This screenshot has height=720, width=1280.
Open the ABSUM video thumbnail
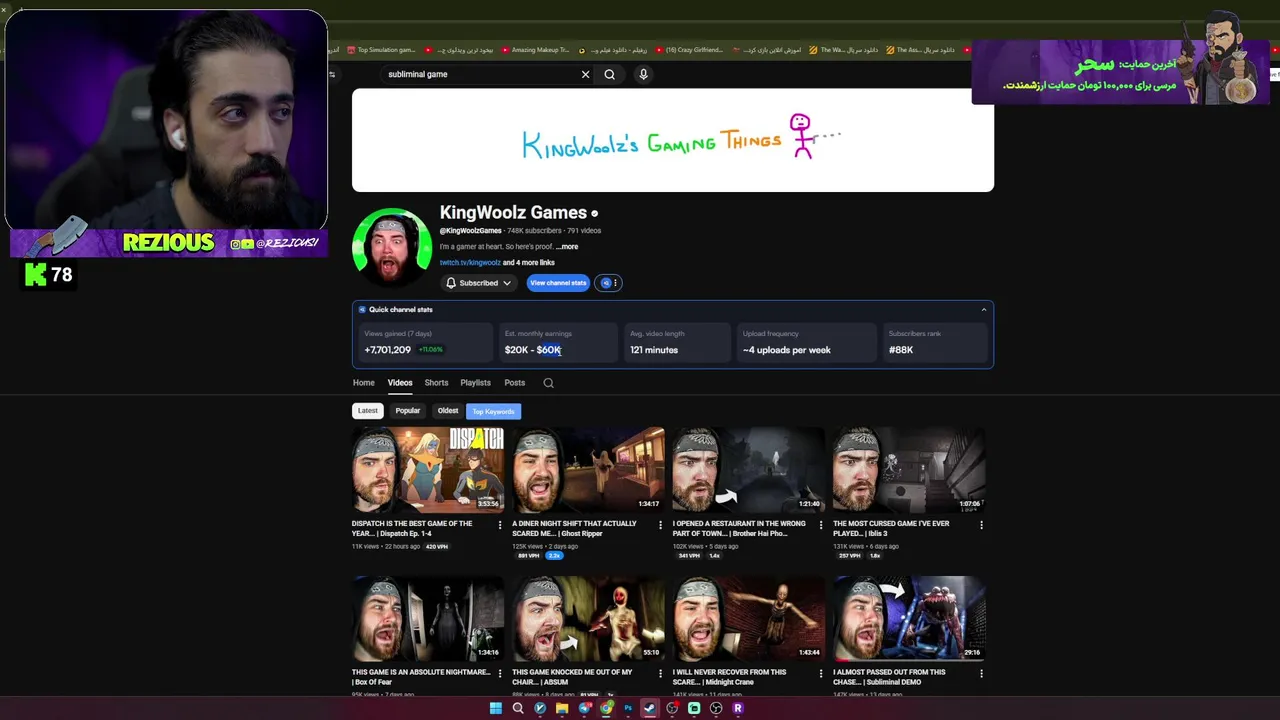[x=588, y=618]
